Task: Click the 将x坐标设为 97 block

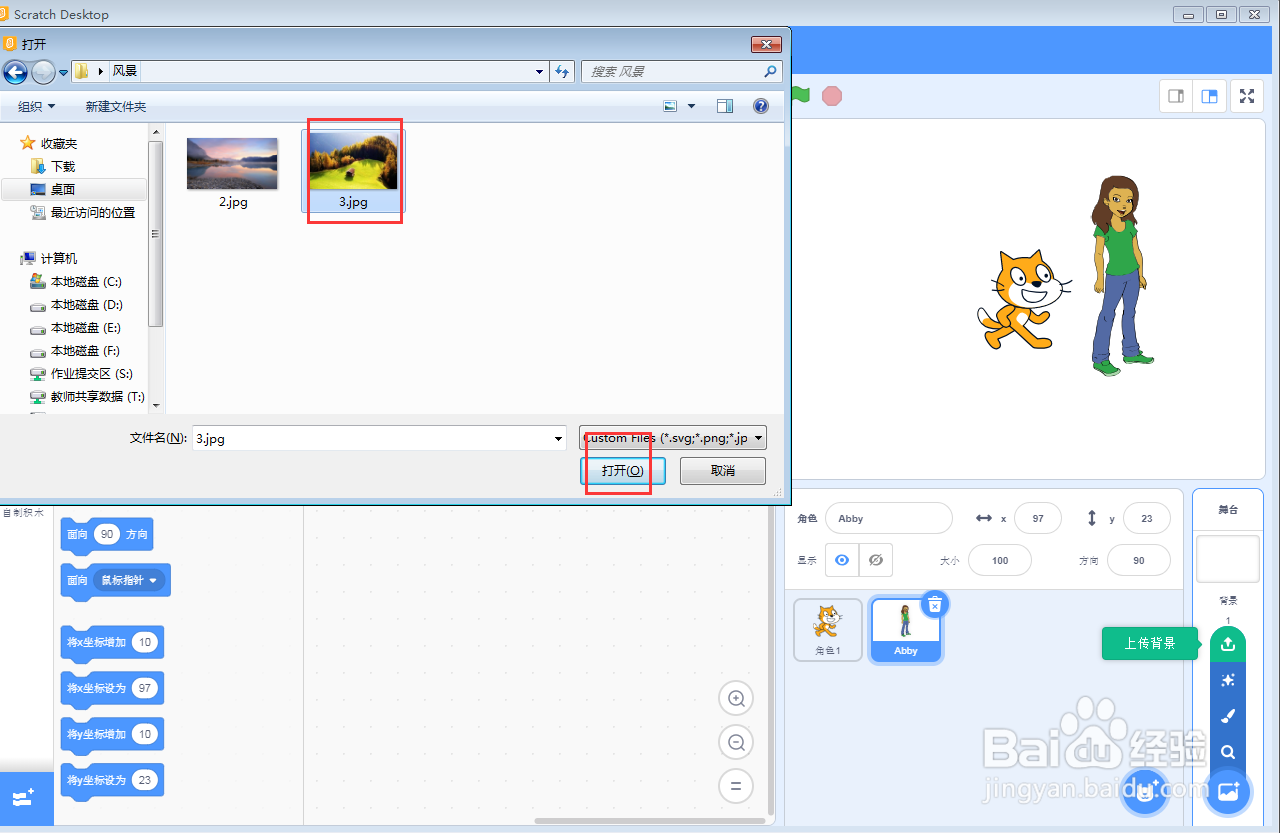Action: tap(112, 688)
